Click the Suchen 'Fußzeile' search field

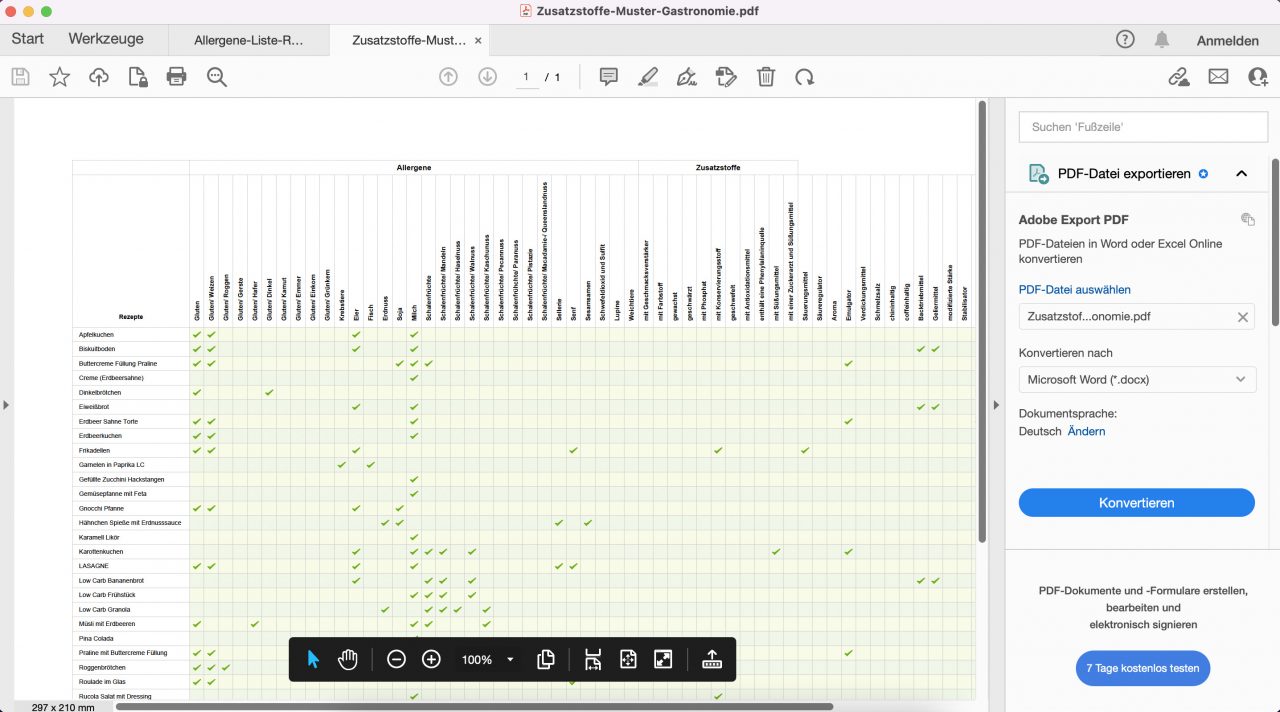1128,127
